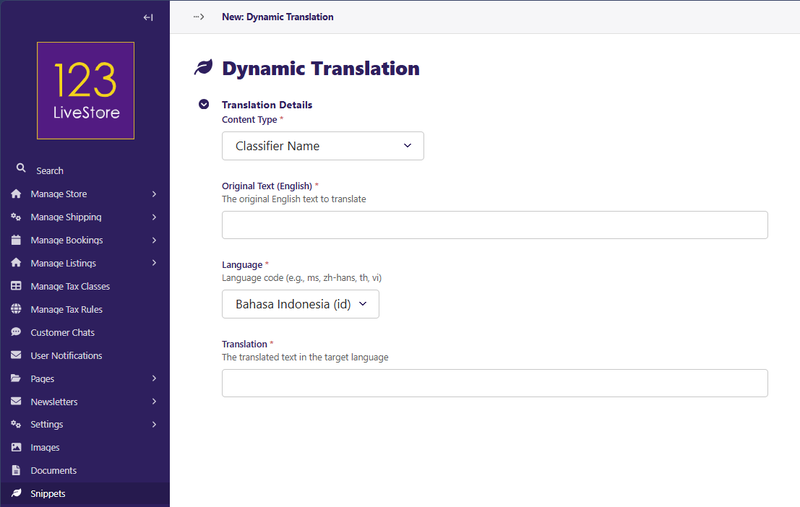Click the Manage Tax Classes table icon

coord(16,286)
